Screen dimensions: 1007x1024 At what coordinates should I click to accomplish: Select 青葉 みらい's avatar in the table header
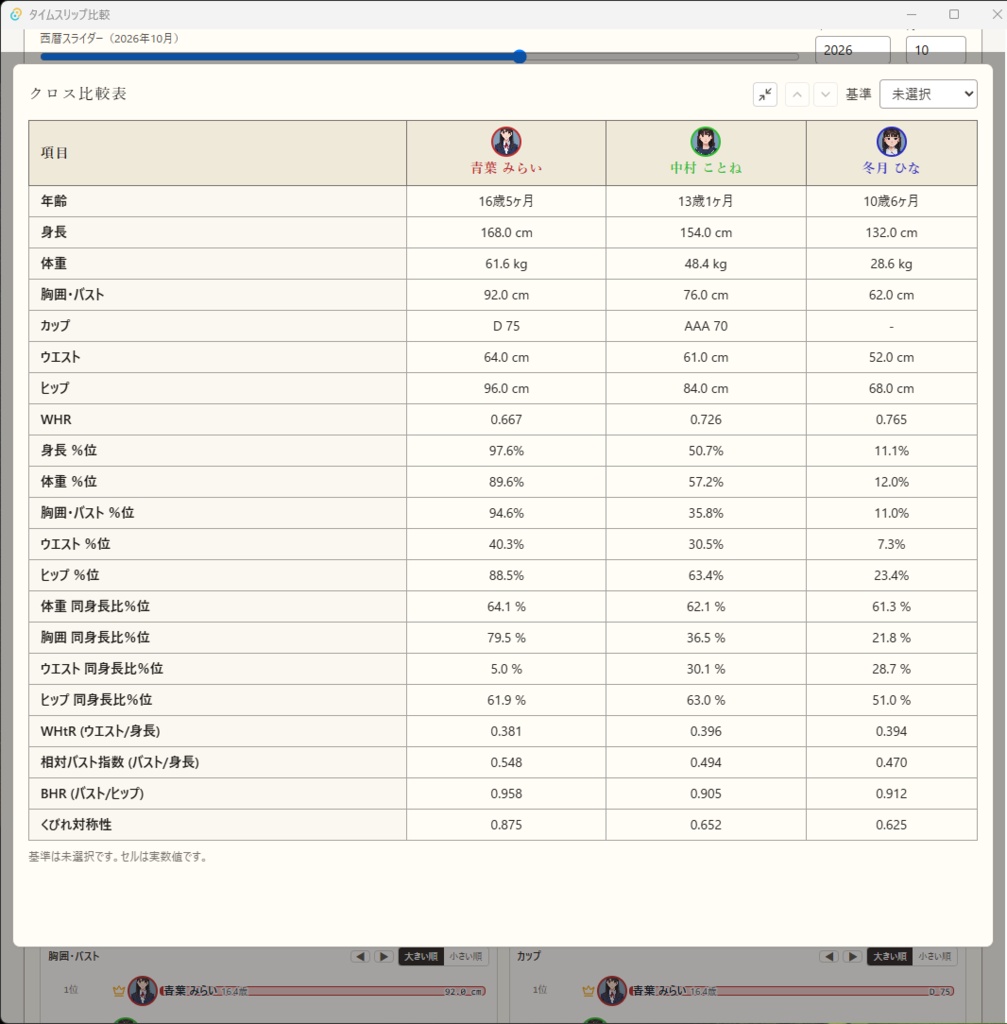coord(506,142)
